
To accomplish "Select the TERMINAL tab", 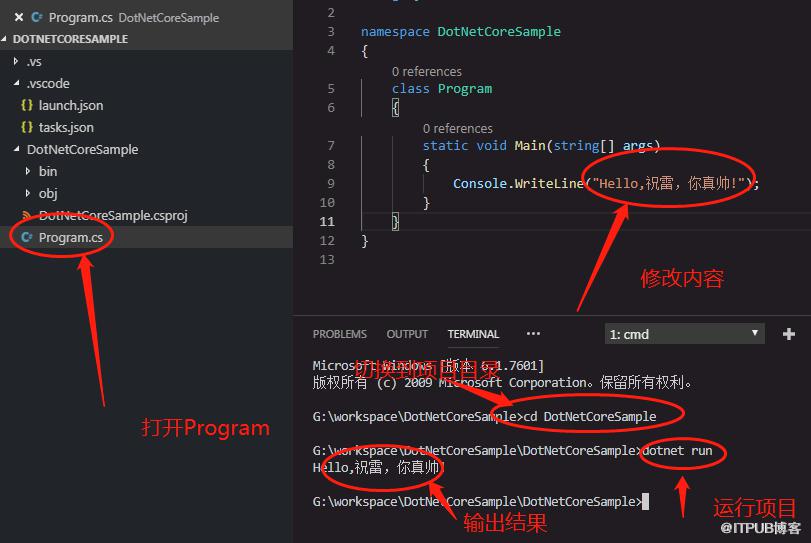I will (473, 334).
